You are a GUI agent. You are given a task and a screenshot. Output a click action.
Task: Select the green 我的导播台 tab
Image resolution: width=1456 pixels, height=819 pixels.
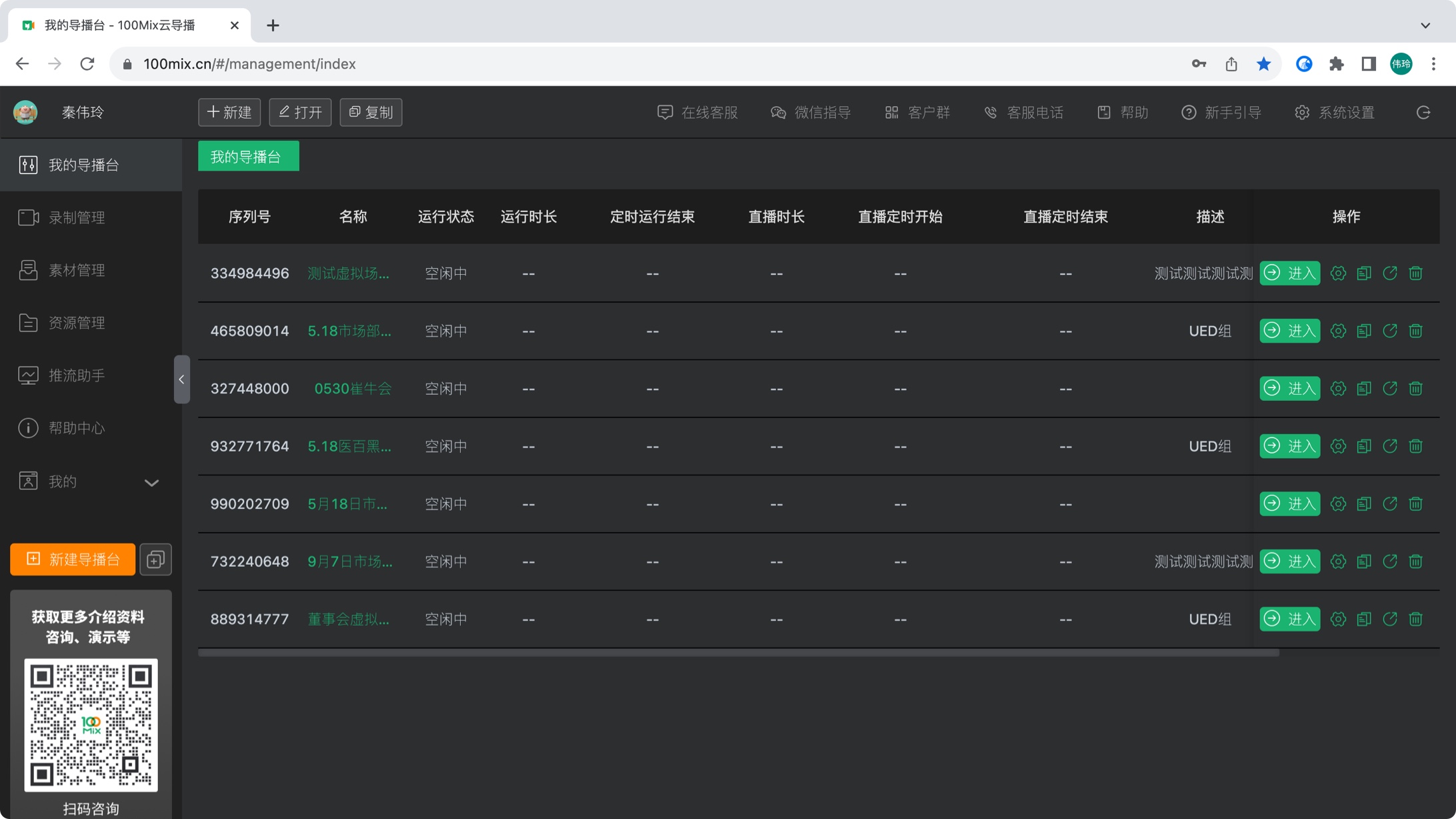coord(249,157)
